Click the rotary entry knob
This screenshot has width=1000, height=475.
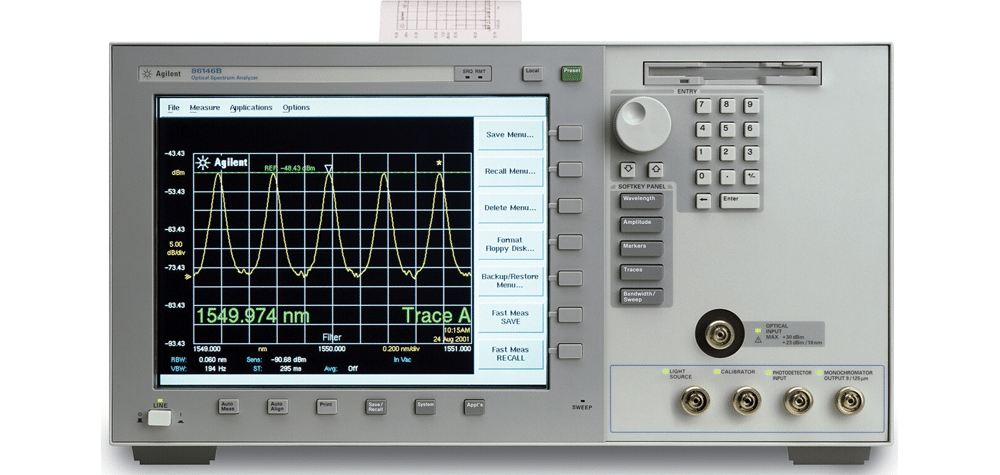pyautogui.click(x=642, y=124)
